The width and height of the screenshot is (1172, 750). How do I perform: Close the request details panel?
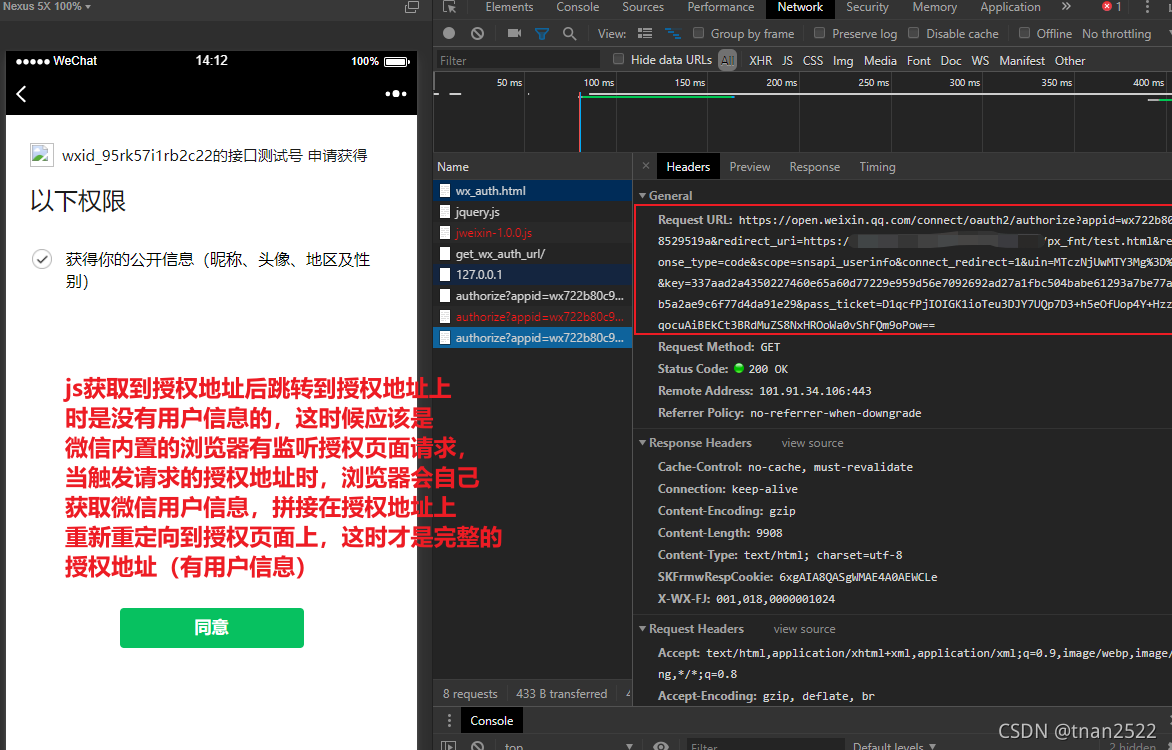coord(646,166)
